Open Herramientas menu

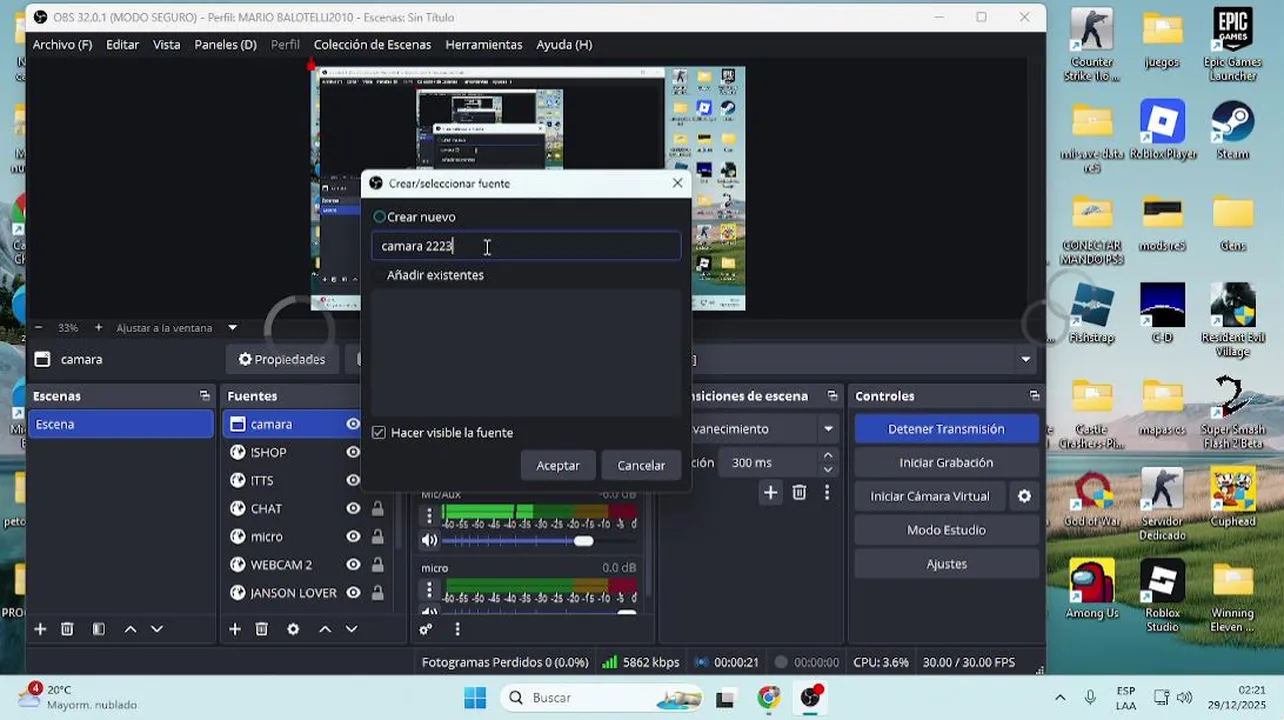(484, 44)
